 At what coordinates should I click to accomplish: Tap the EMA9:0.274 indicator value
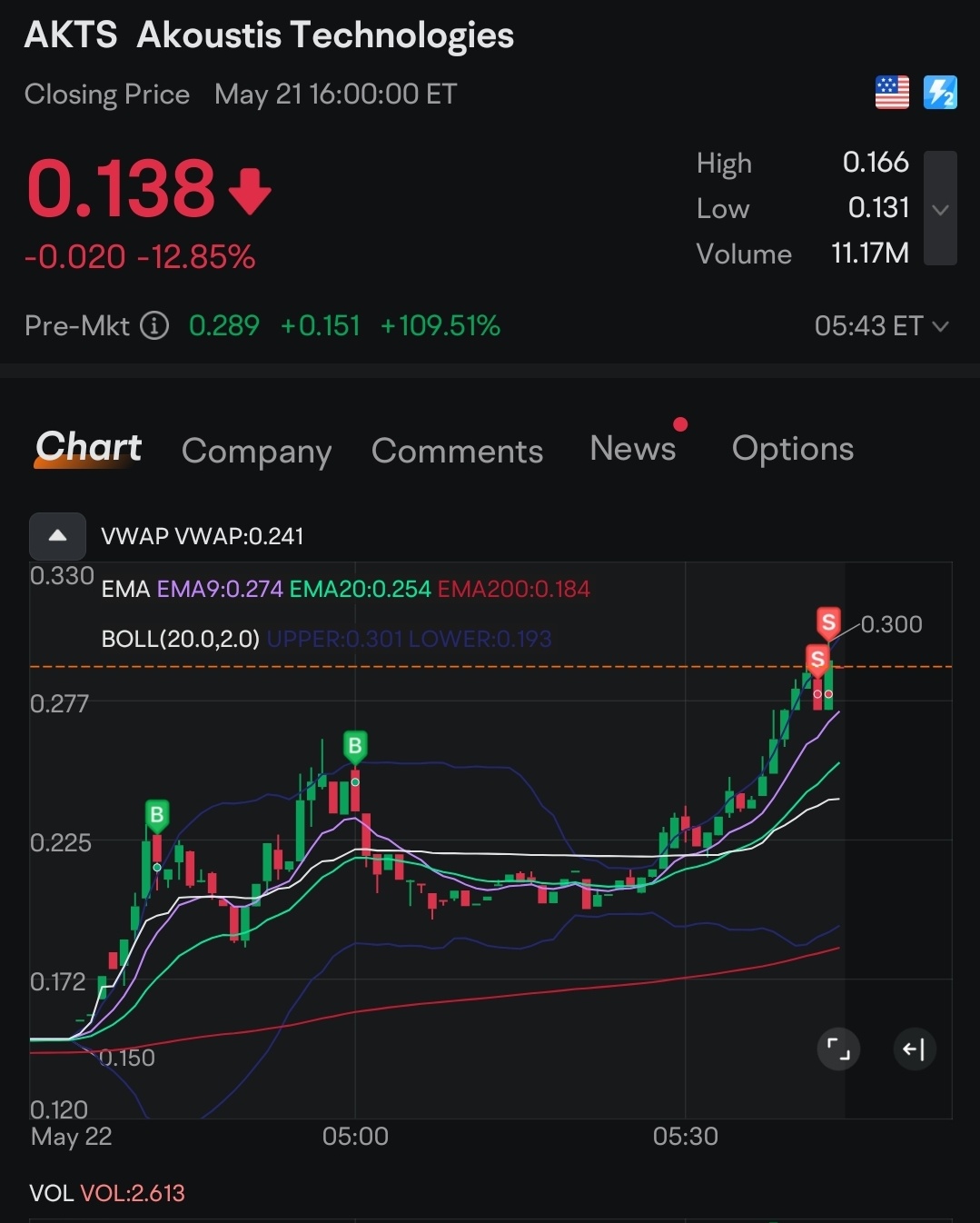tap(220, 589)
